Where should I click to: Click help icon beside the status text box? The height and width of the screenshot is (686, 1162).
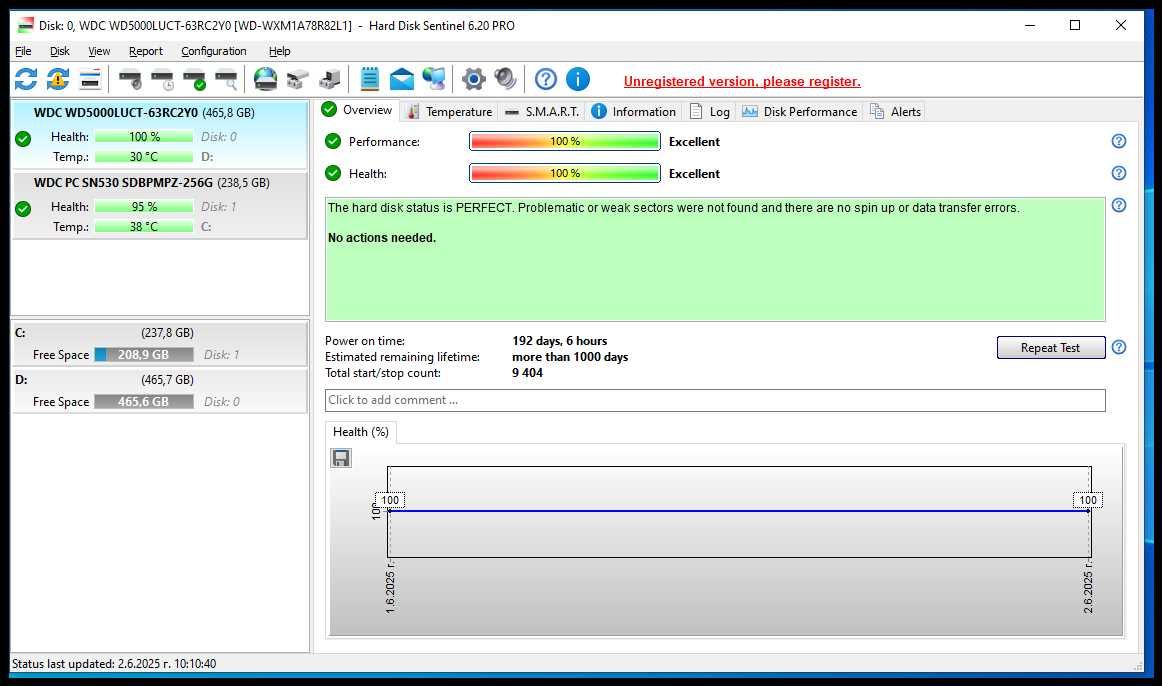coord(1118,204)
